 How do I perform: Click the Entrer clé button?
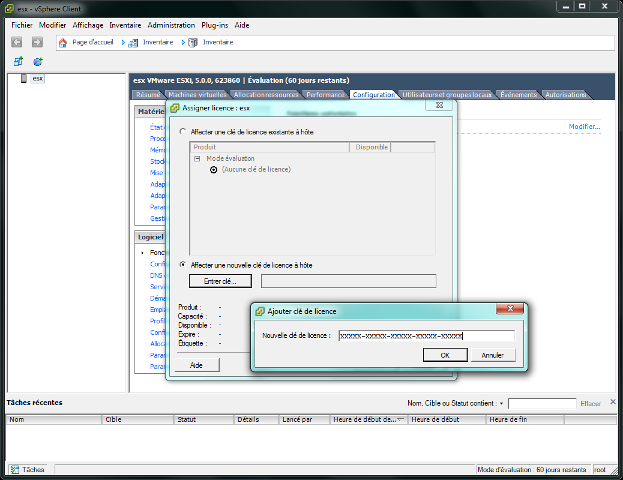[220, 281]
